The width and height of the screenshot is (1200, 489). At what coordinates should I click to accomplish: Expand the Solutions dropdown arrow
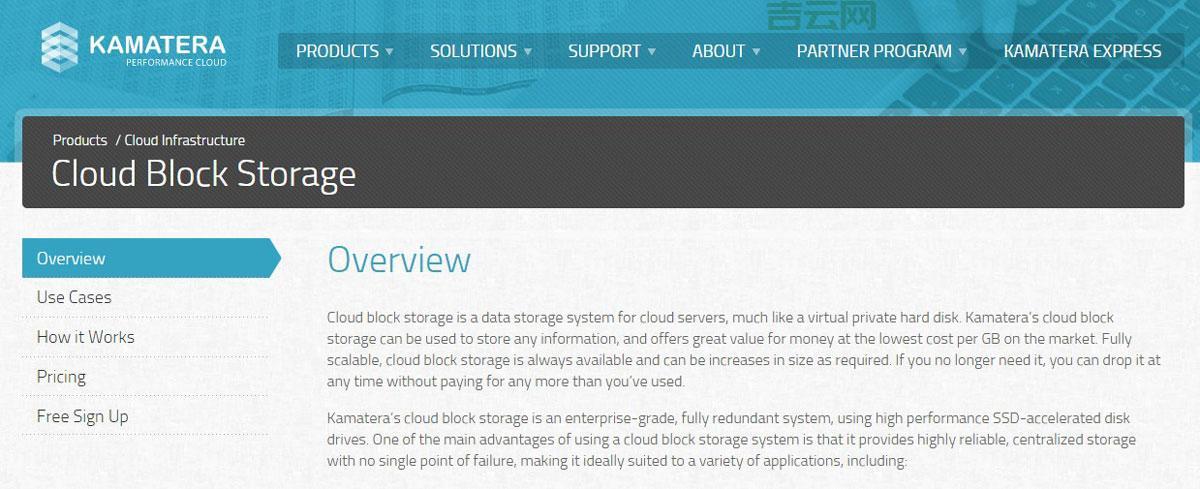tap(527, 51)
